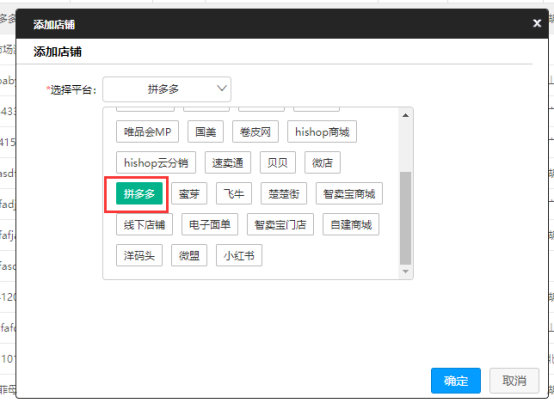
Task: Choose the 蜜芽 platform option
Action: point(189,194)
